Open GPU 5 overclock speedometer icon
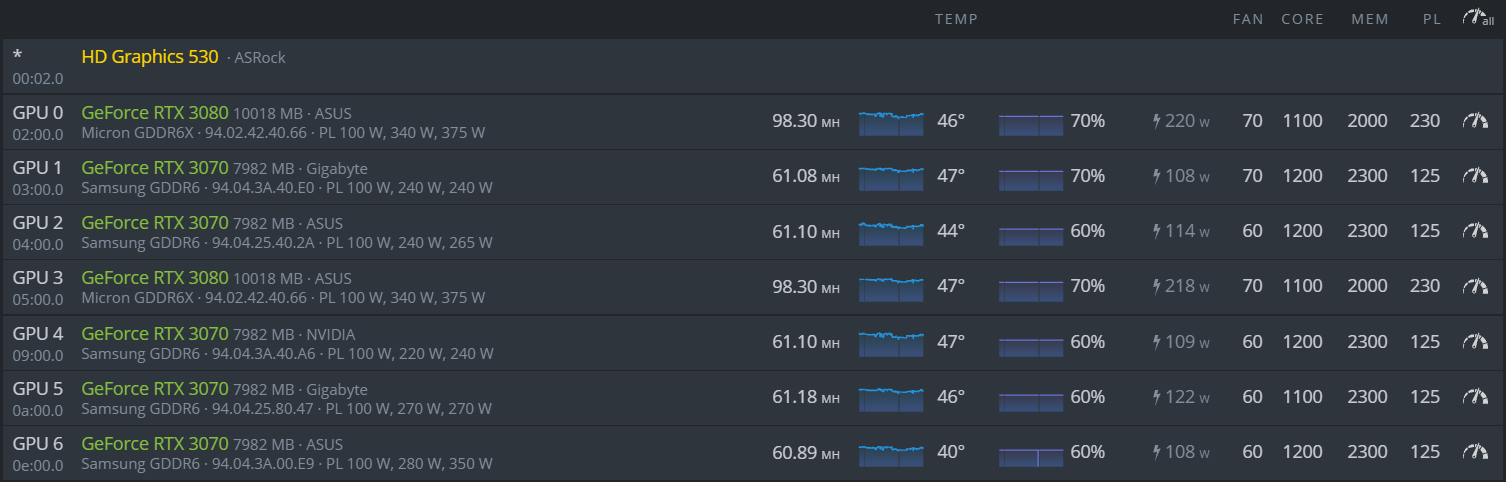1506x482 pixels. (x=1475, y=397)
